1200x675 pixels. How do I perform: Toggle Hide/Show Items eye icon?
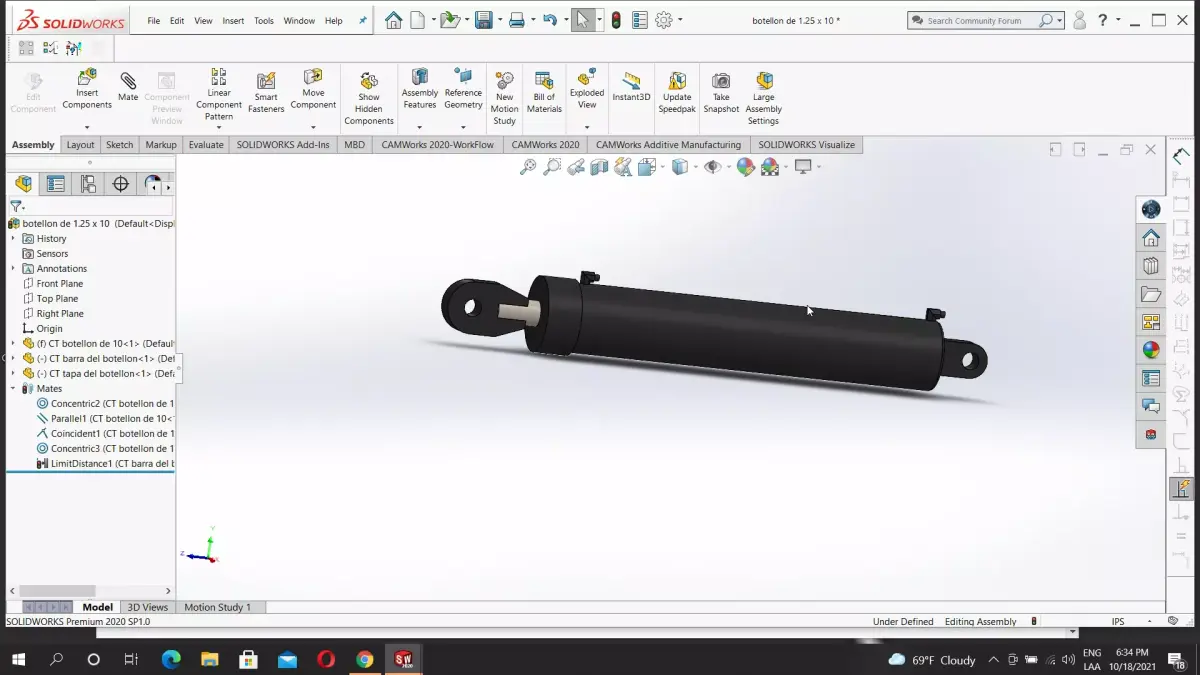pos(713,167)
